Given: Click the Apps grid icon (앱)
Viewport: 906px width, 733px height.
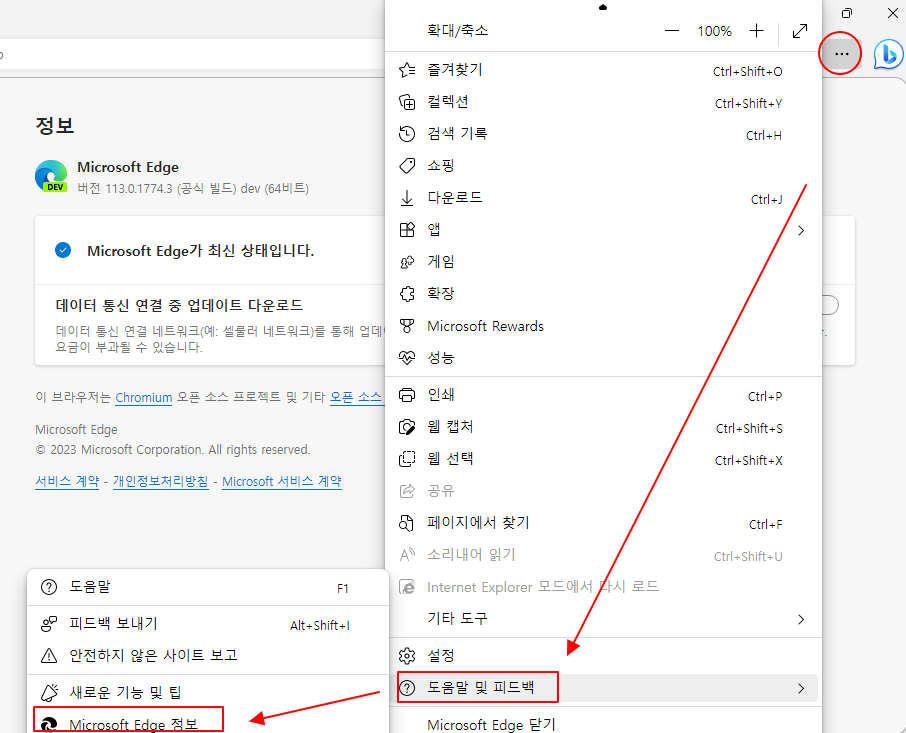Looking at the screenshot, I should (x=407, y=230).
